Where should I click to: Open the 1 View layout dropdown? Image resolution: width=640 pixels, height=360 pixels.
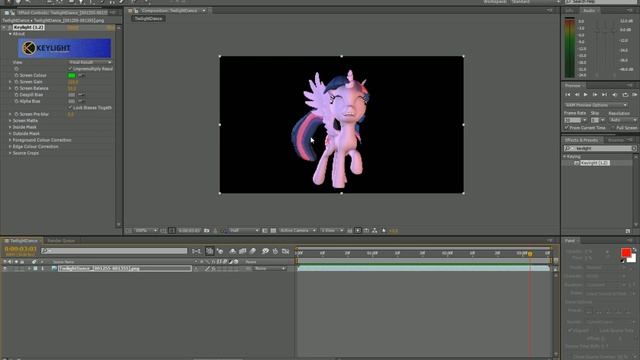[332, 231]
